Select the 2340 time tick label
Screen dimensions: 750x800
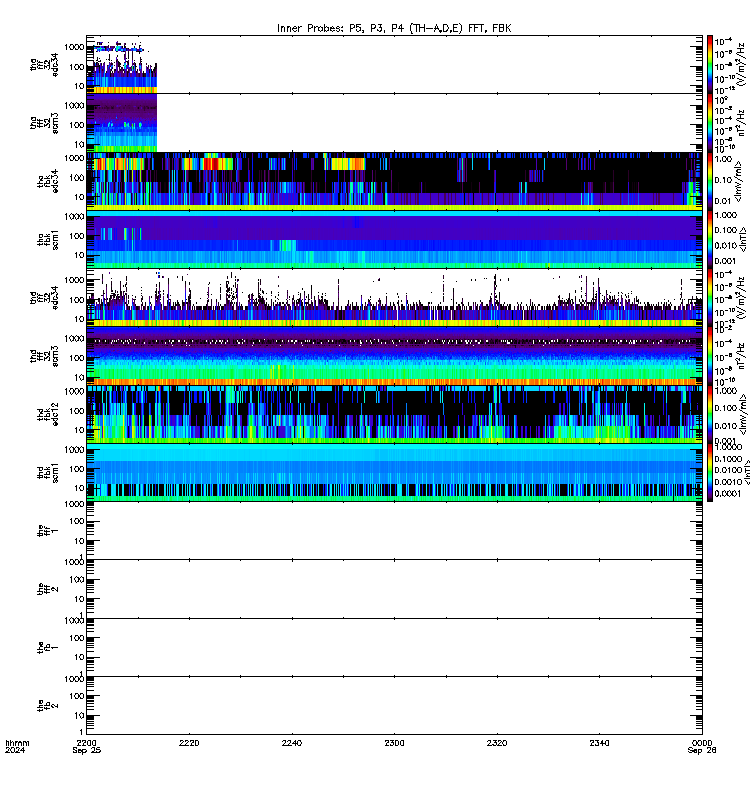(599, 743)
